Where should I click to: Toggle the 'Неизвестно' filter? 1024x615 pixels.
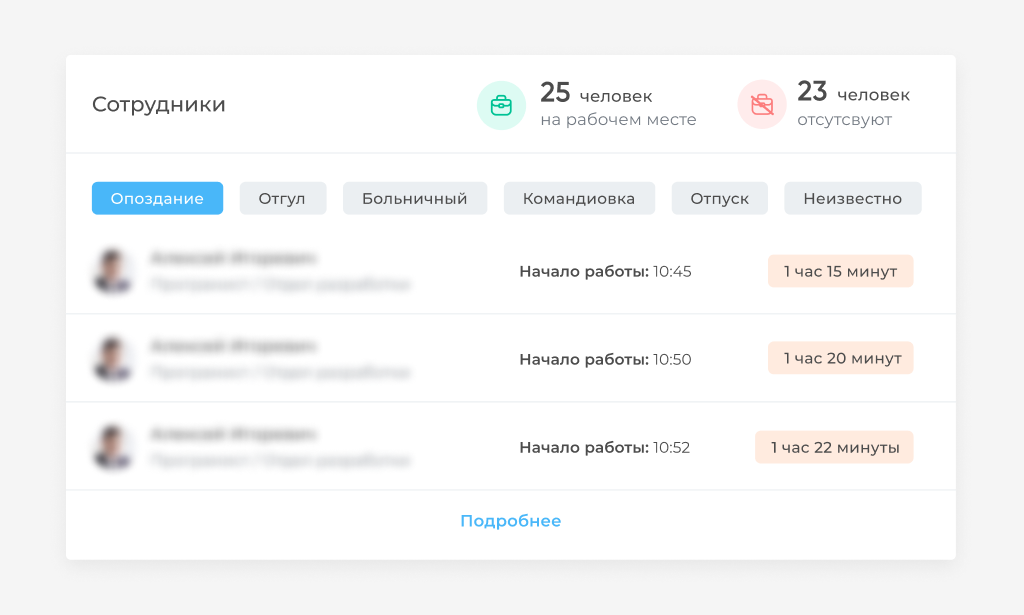[x=852, y=198]
